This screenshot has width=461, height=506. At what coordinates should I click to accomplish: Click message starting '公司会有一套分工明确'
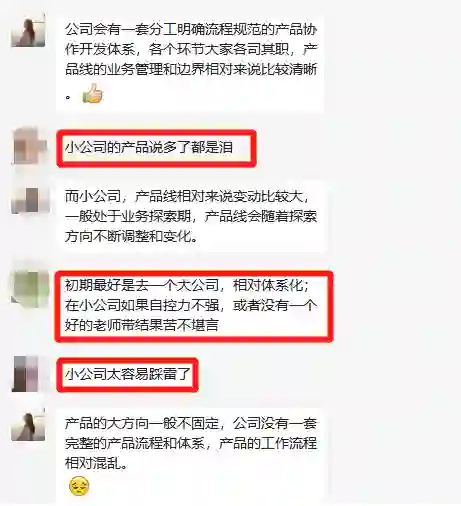(190, 64)
